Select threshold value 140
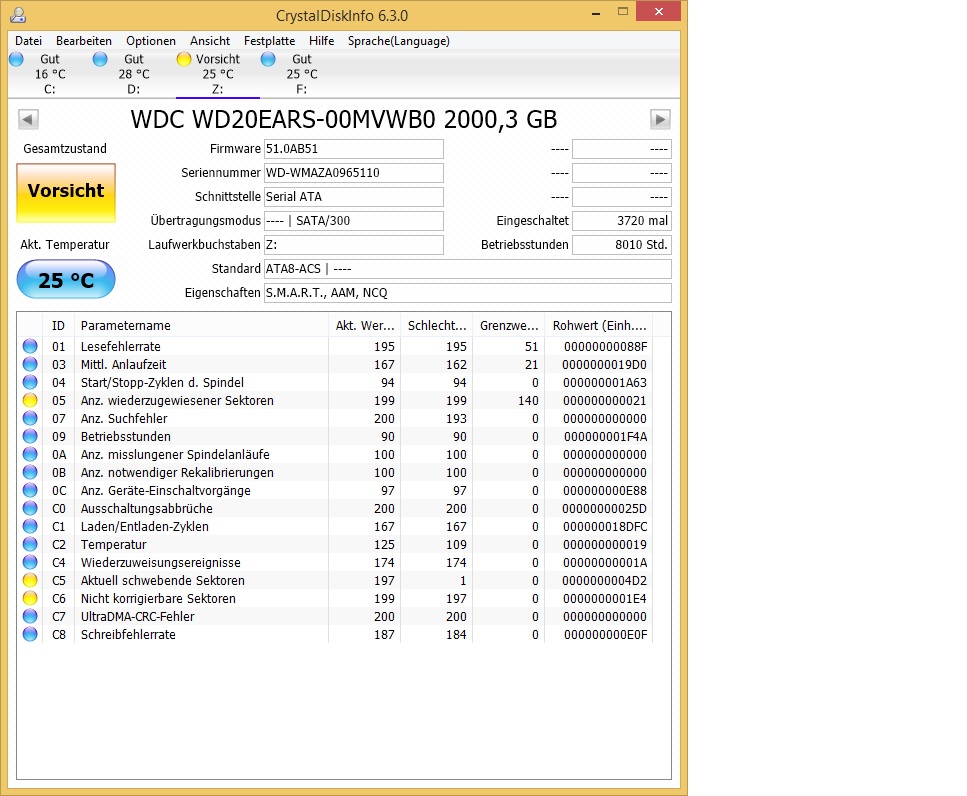Screen dimensions: 967x796 (x=528, y=401)
